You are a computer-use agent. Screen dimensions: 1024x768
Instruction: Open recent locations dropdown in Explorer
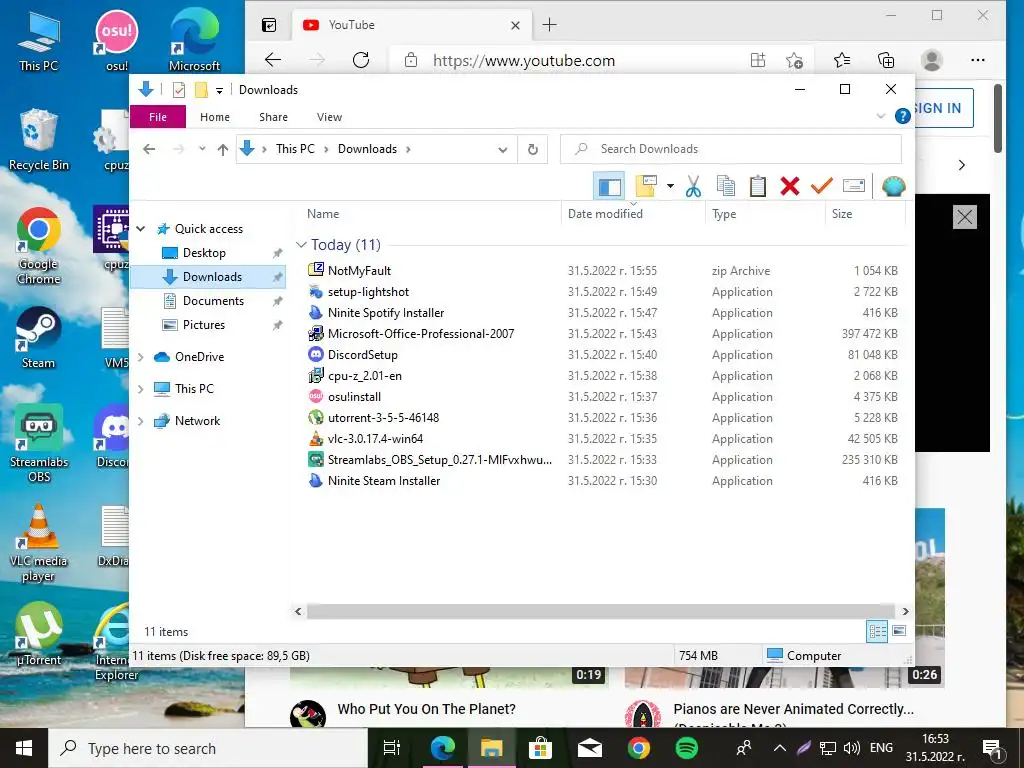click(x=202, y=149)
